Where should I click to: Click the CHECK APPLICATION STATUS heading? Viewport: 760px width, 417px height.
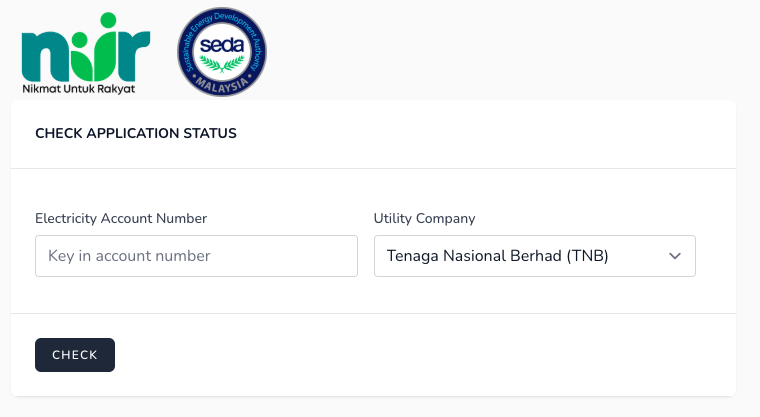(x=136, y=133)
